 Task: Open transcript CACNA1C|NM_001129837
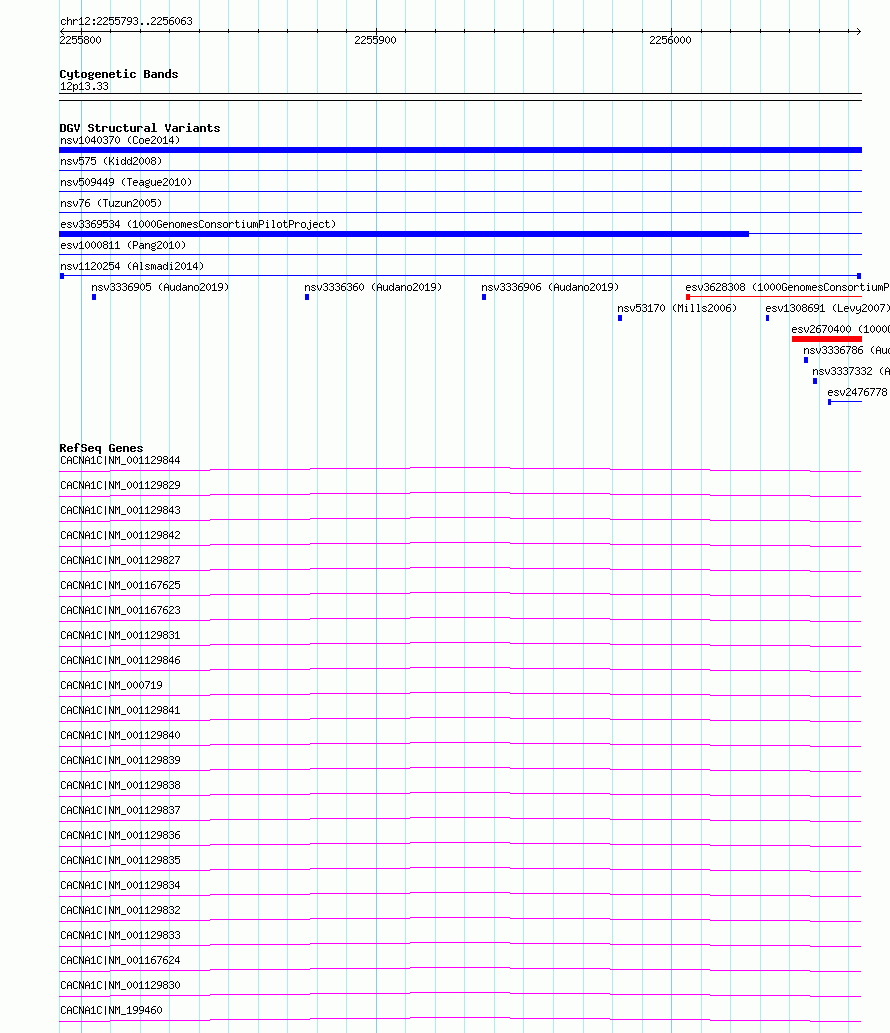point(120,811)
